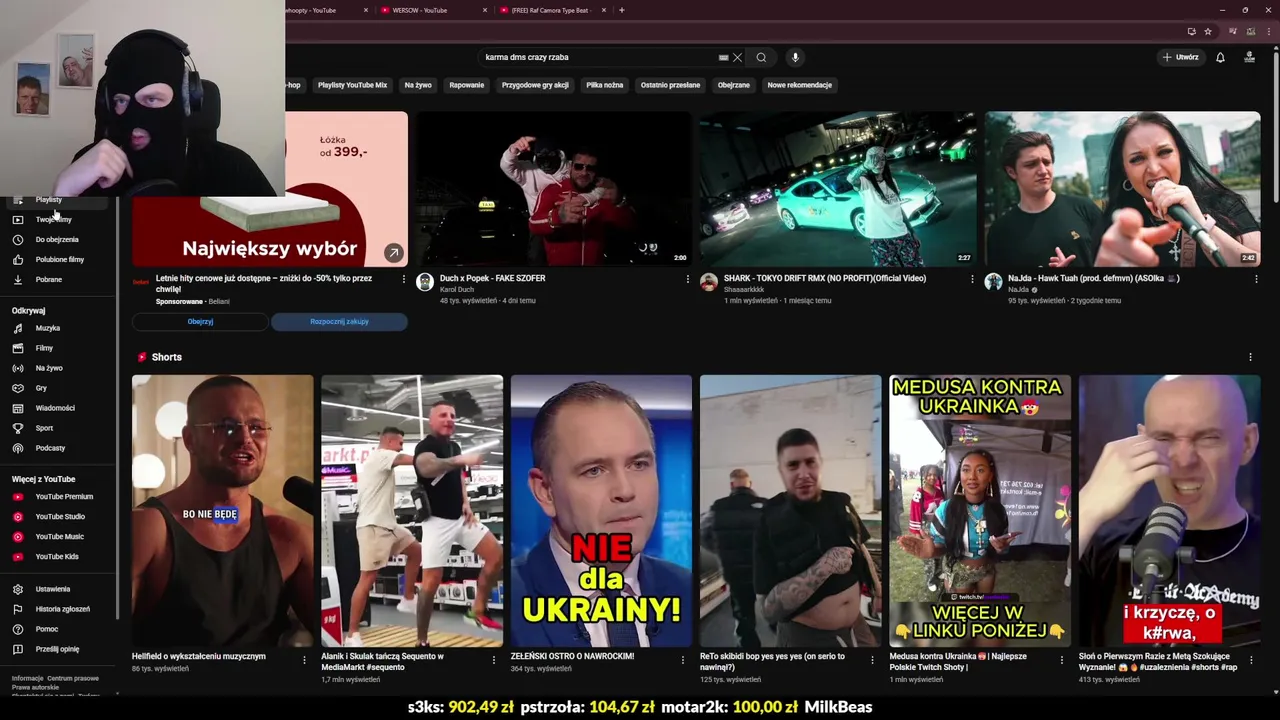Open Prześlij opinię feedback
This screenshot has width=1280, height=720.
pyautogui.click(x=57, y=649)
